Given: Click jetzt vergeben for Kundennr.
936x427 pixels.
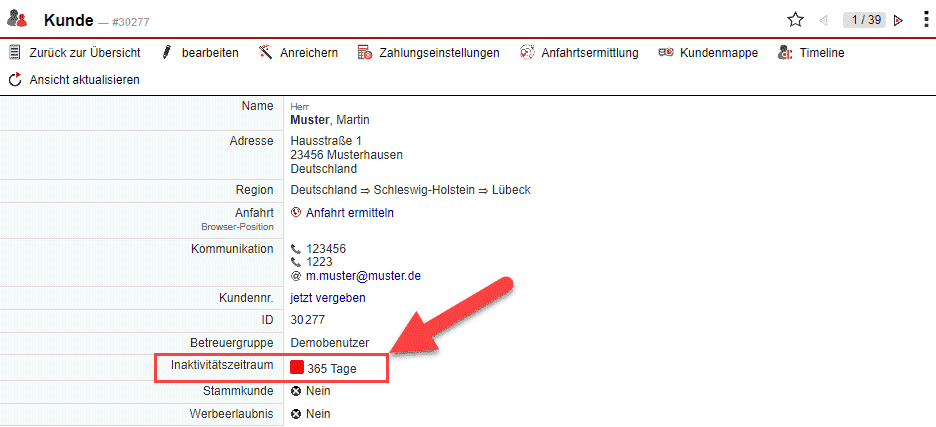Looking at the screenshot, I should (x=328, y=297).
